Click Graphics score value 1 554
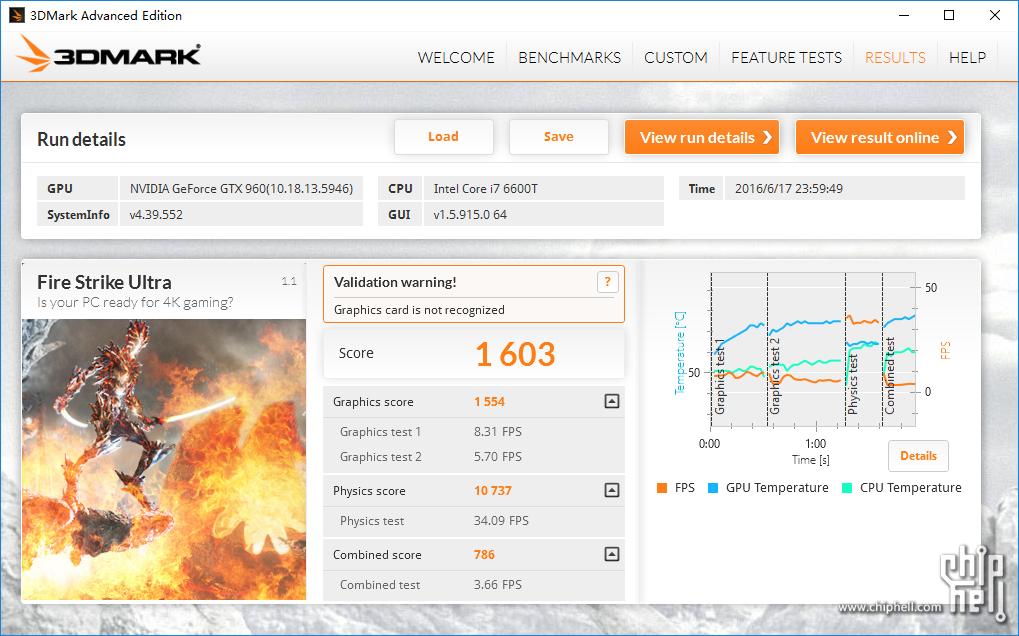This screenshot has width=1019, height=636. pos(489,401)
